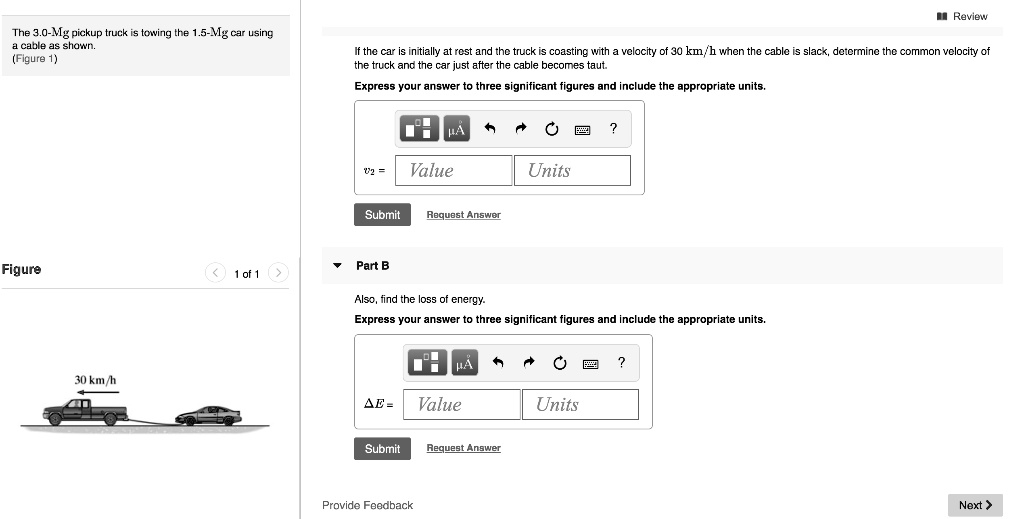This screenshot has width=1024, height=519.
Task: Open templates tool in ΔE toolbar
Action: (427, 362)
